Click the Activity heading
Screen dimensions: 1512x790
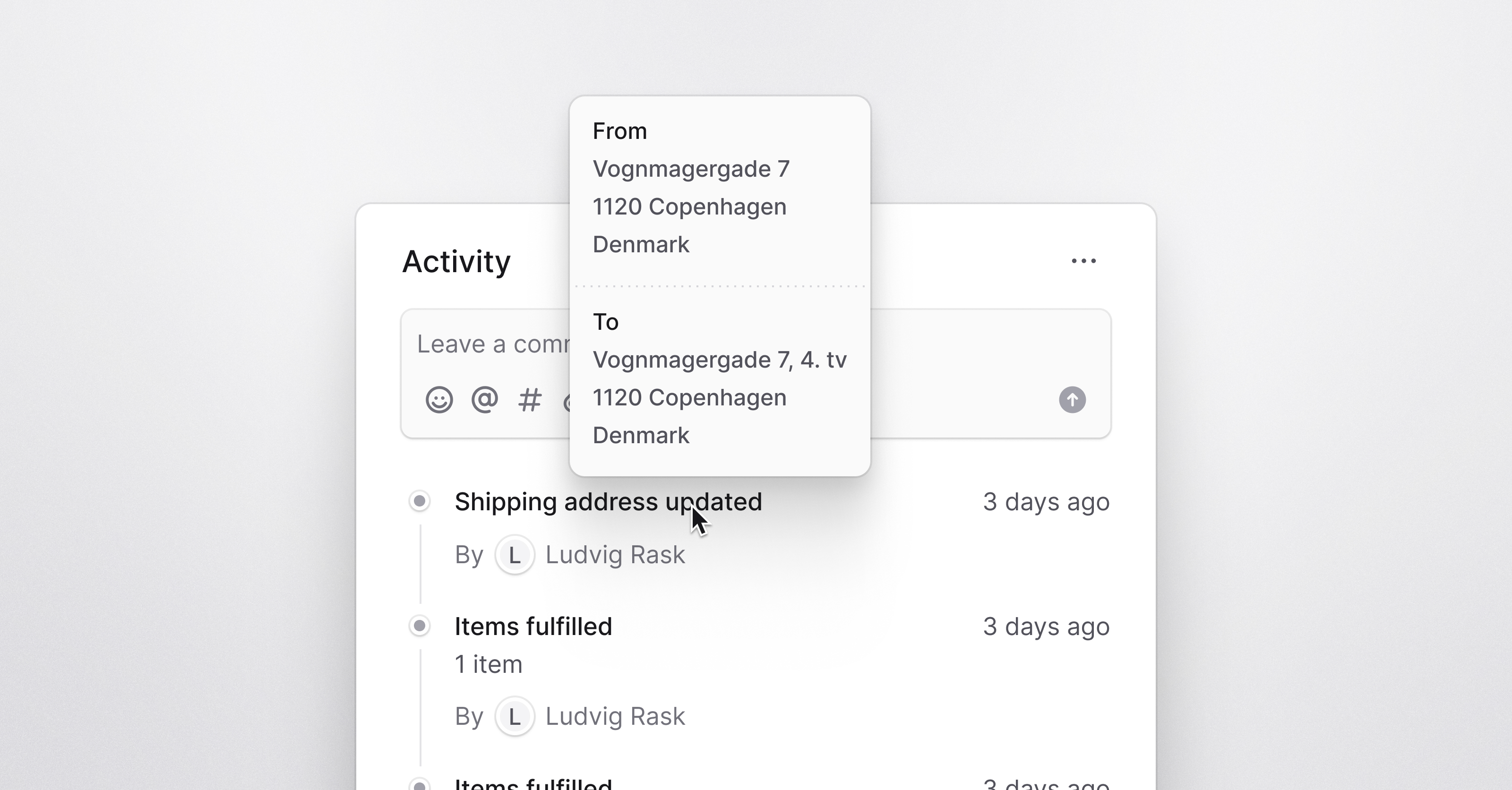456,262
